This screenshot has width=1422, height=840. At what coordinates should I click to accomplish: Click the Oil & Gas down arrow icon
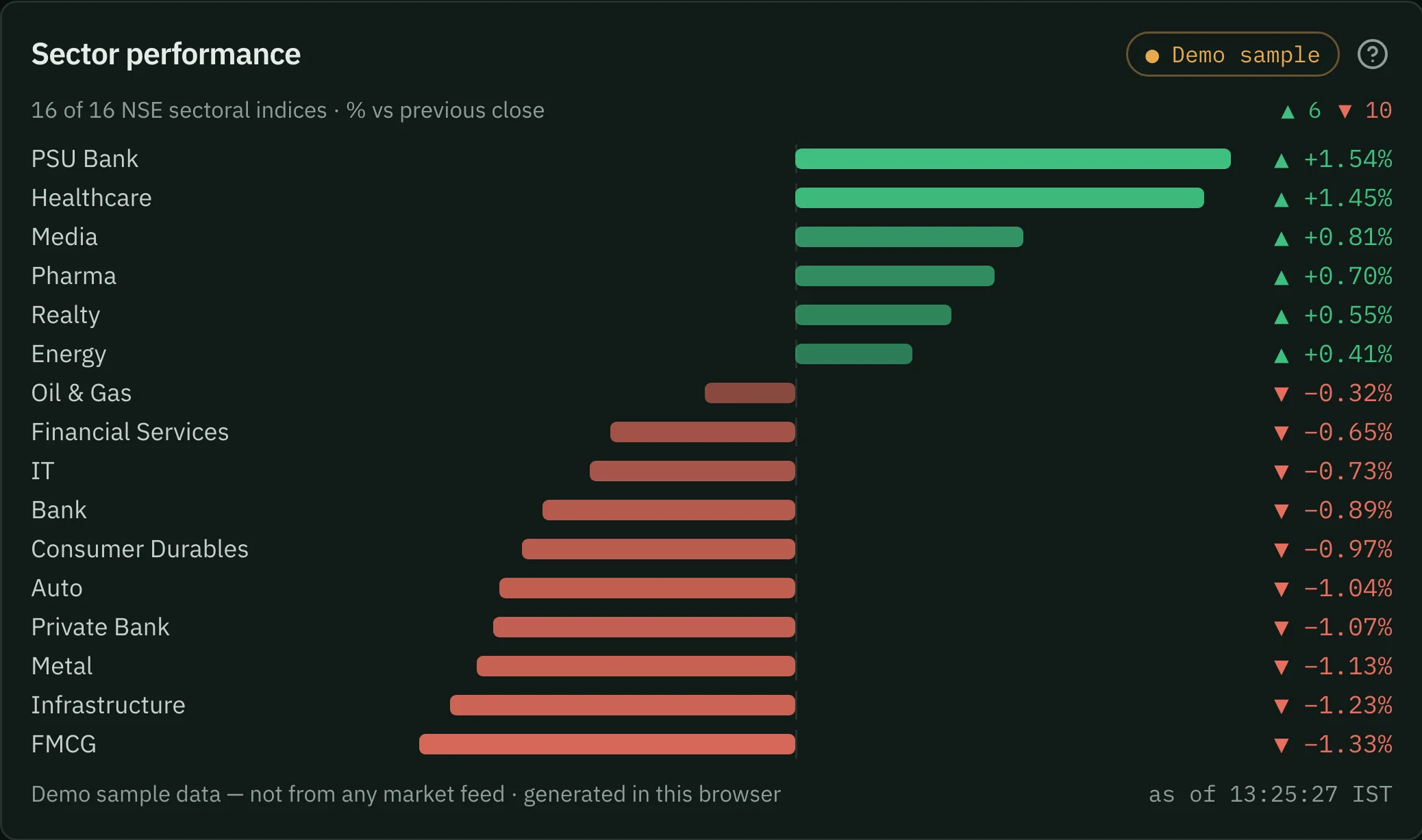1281,394
